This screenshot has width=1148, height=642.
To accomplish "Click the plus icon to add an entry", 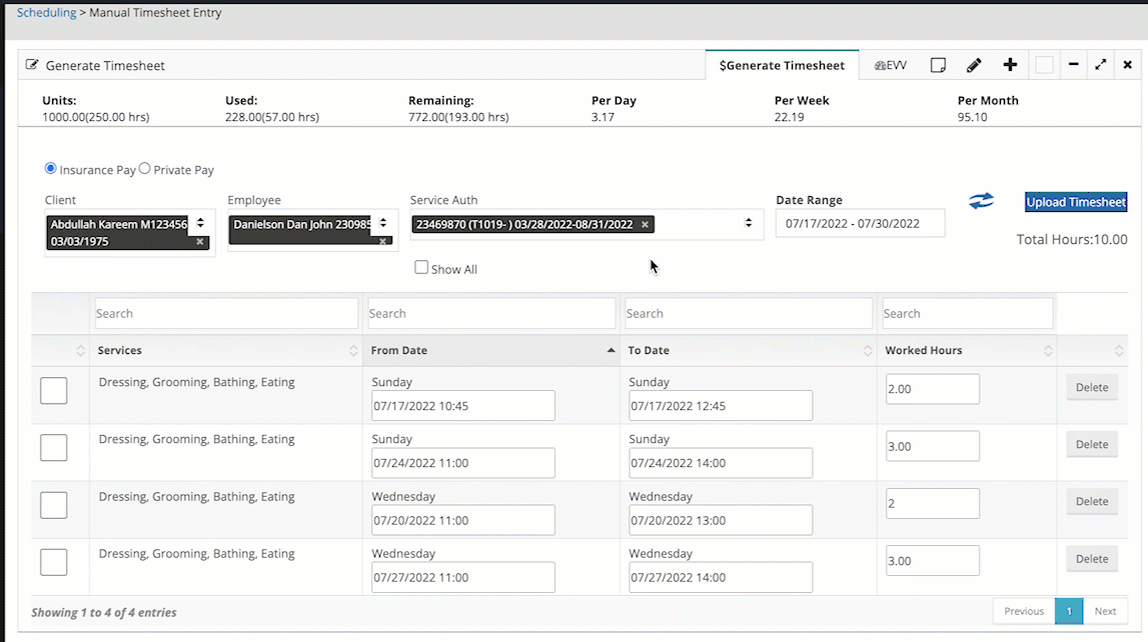I will [x=1010, y=64].
